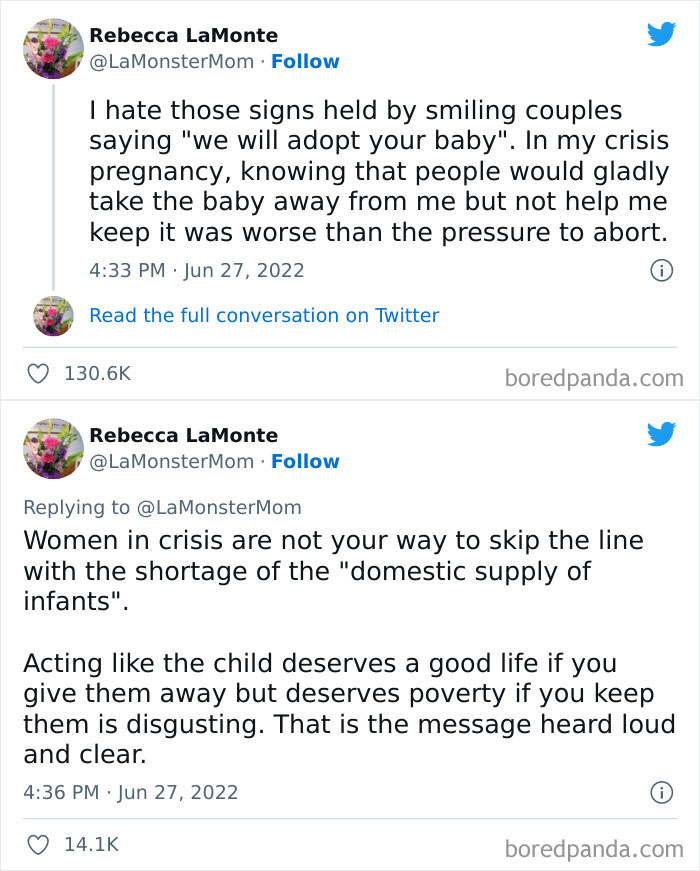Open the info icon on the second tweet
700x871 pixels.
click(x=664, y=792)
